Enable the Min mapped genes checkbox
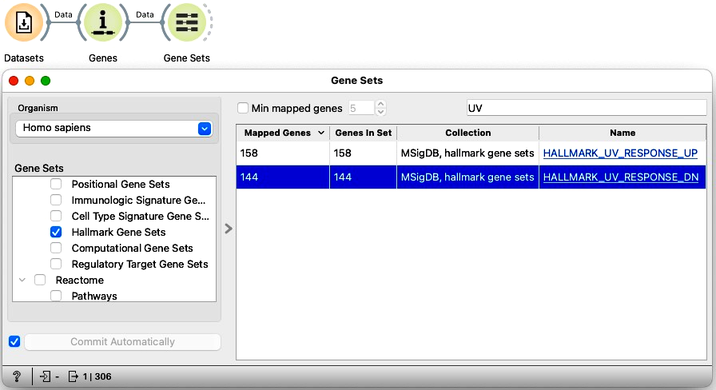This screenshot has width=716, height=390. 242,108
